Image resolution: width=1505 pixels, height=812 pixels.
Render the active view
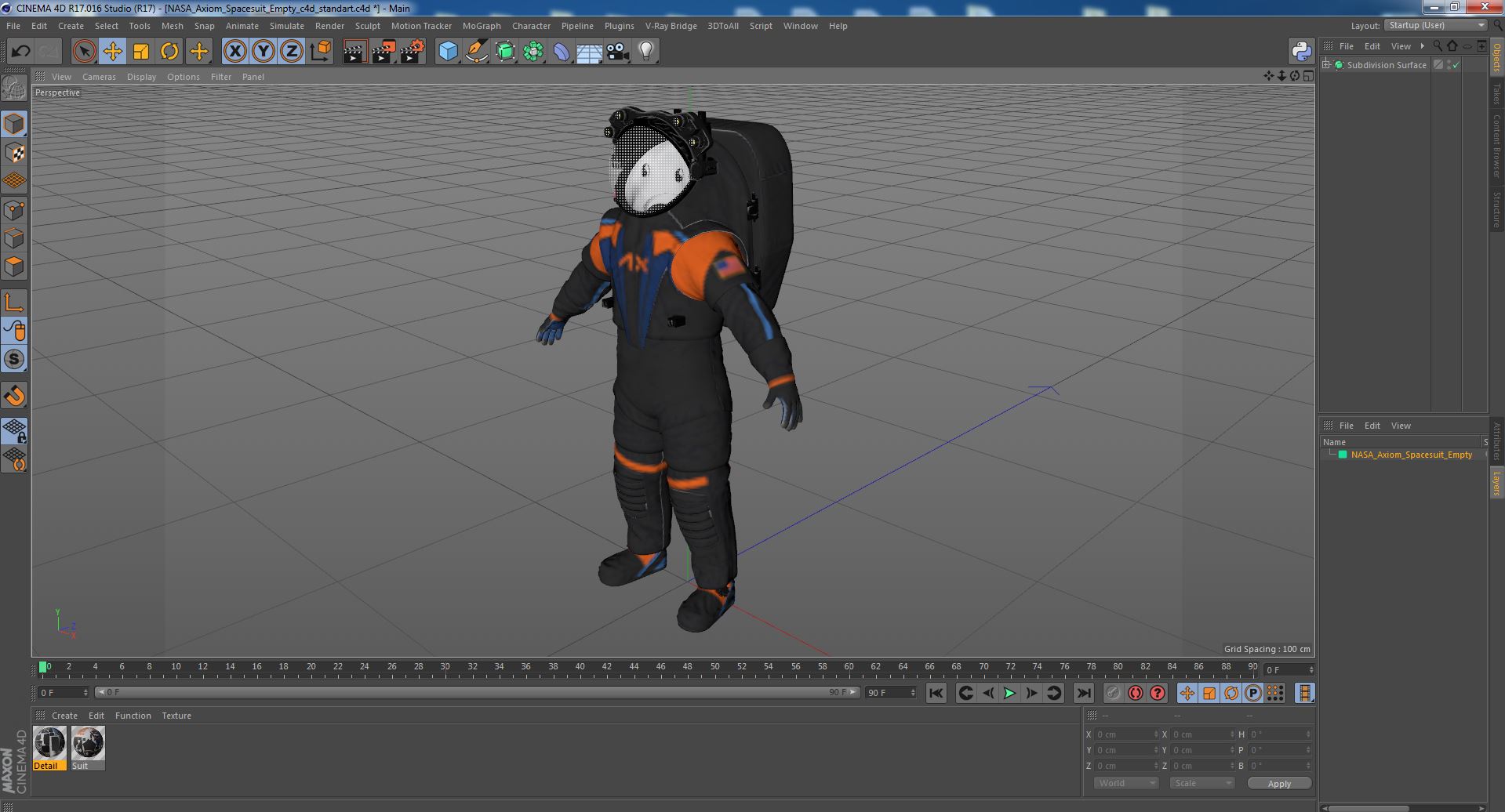[354, 52]
